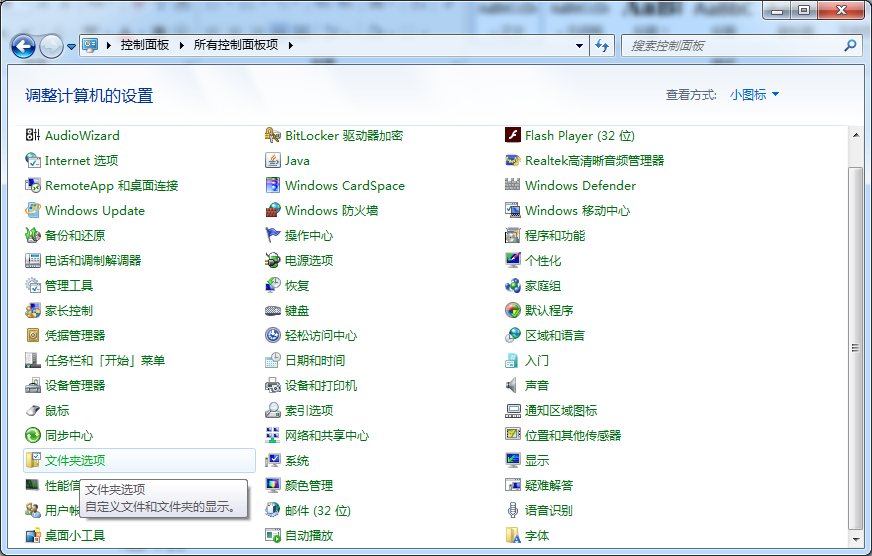Click the control panel icon in address bar
Viewport: 872px width, 556px height.
(90, 45)
